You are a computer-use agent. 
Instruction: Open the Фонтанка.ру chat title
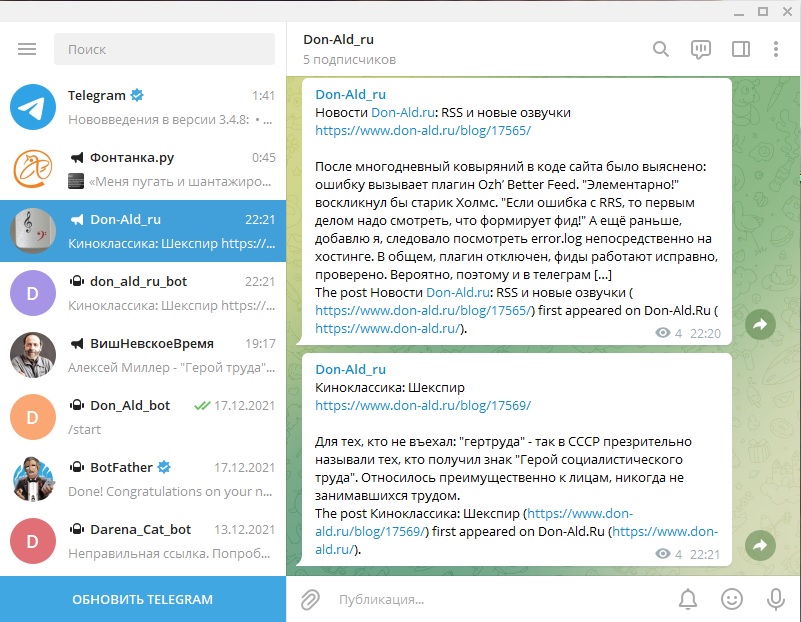tap(132, 158)
